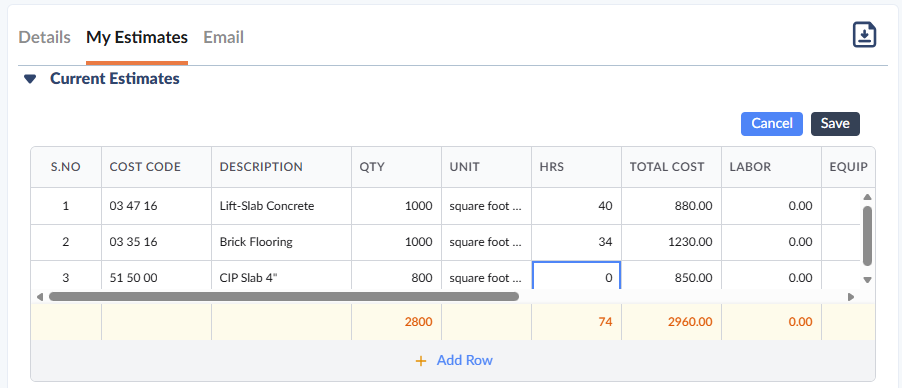Click the vertical scrollbar up arrow

pos(867,197)
